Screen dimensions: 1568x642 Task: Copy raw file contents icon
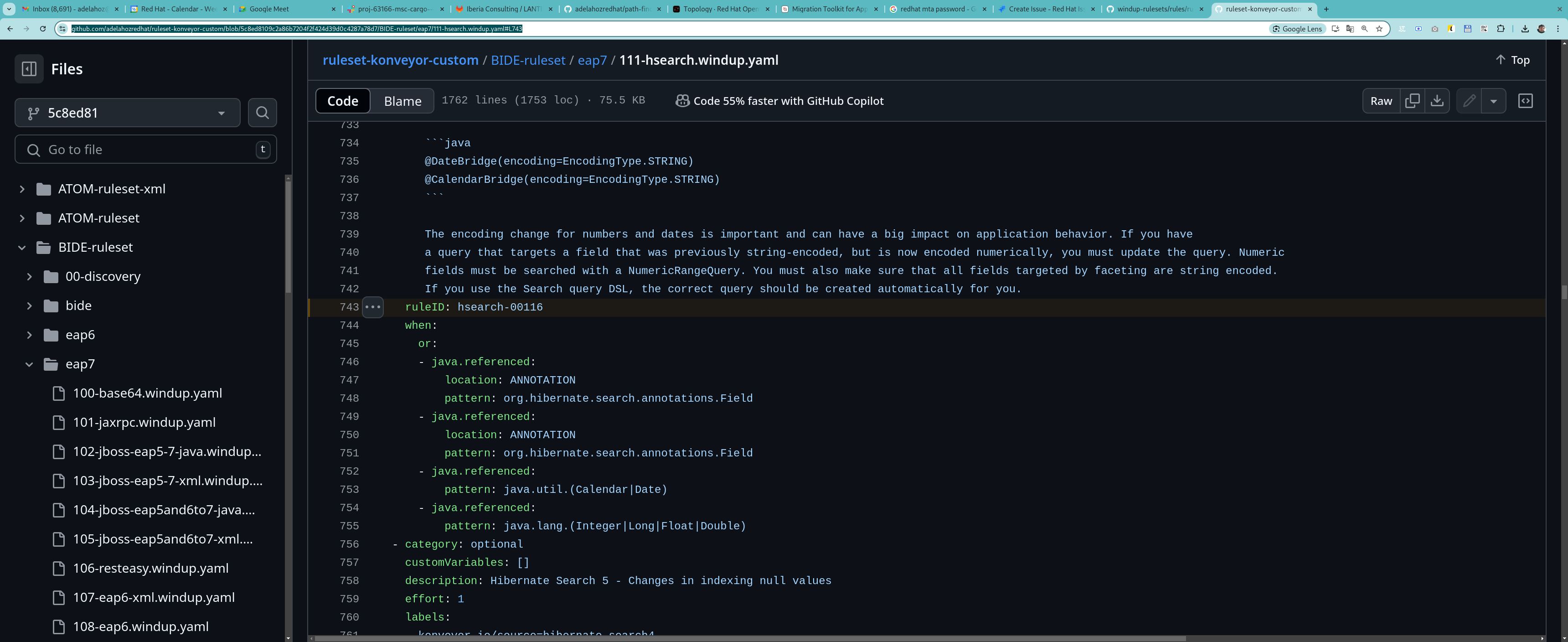tap(1412, 101)
